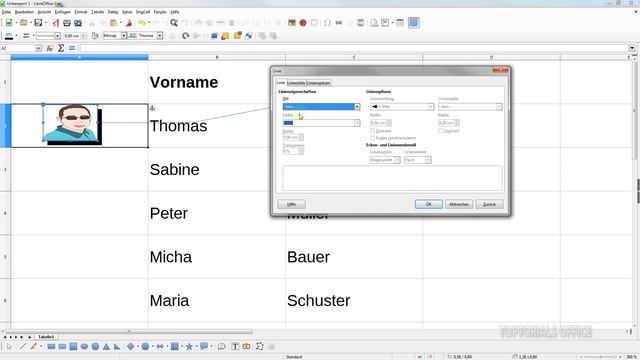Create a new spreadsheet document
The image size is (640, 360).
point(8,23)
